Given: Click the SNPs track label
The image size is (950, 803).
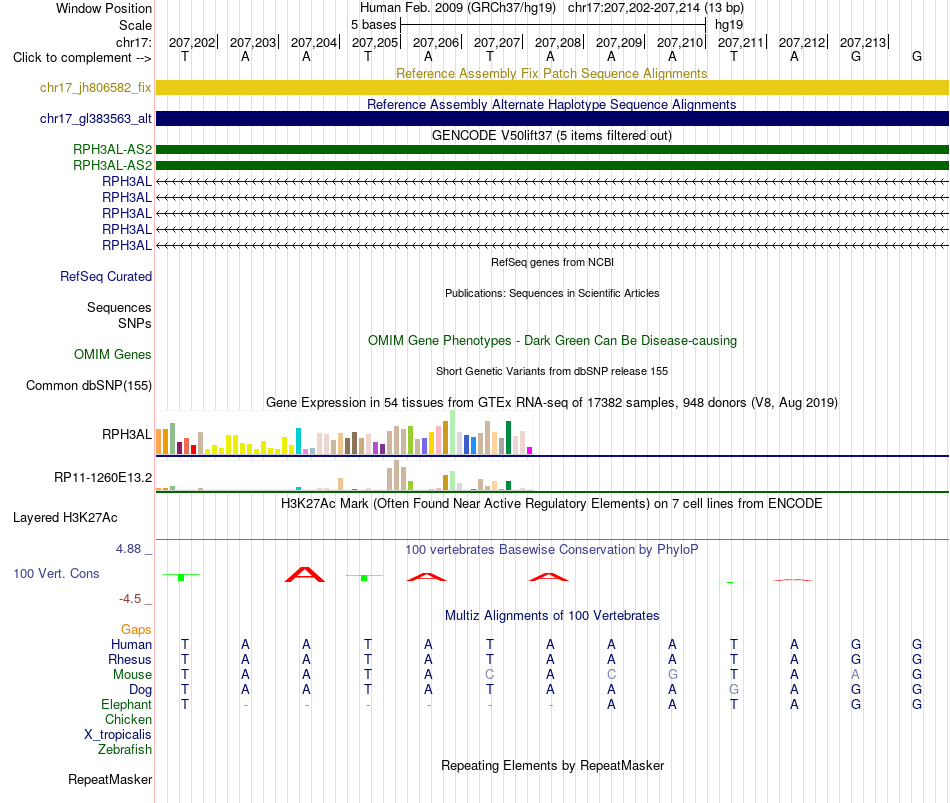Looking at the screenshot, I should [x=135, y=324].
